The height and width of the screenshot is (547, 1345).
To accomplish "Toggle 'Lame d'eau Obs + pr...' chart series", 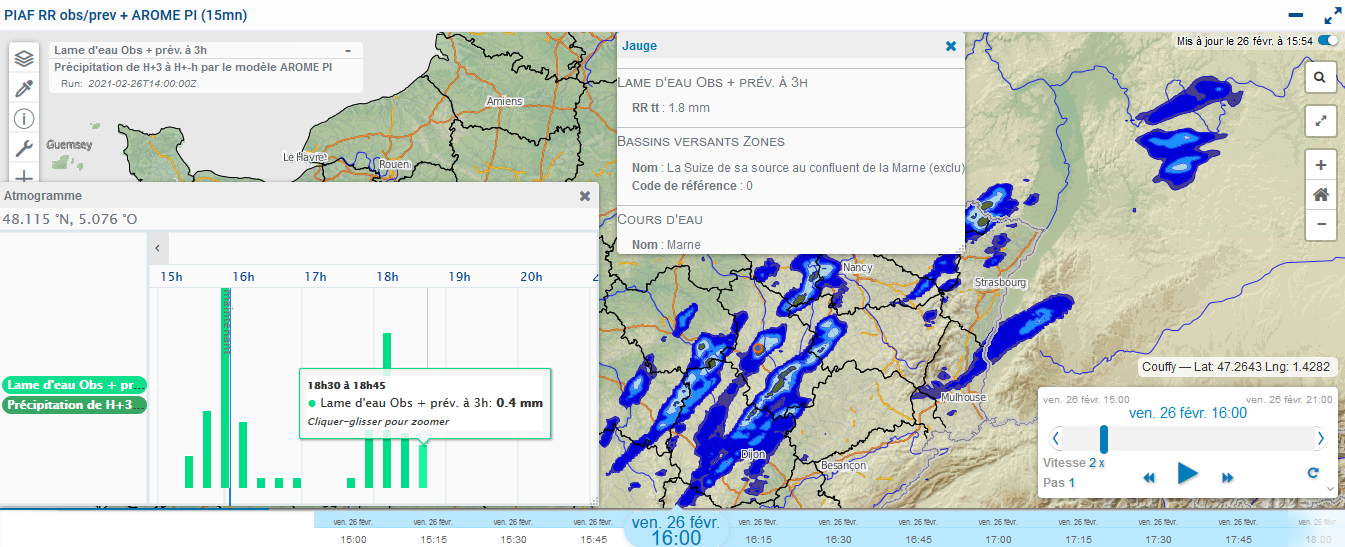I will pyautogui.click(x=74, y=385).
